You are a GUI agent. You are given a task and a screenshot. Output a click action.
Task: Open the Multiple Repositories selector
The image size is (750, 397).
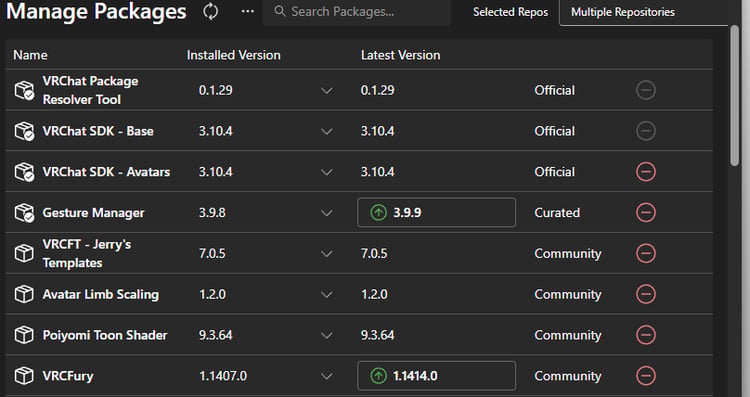click(x=643, y=12)
